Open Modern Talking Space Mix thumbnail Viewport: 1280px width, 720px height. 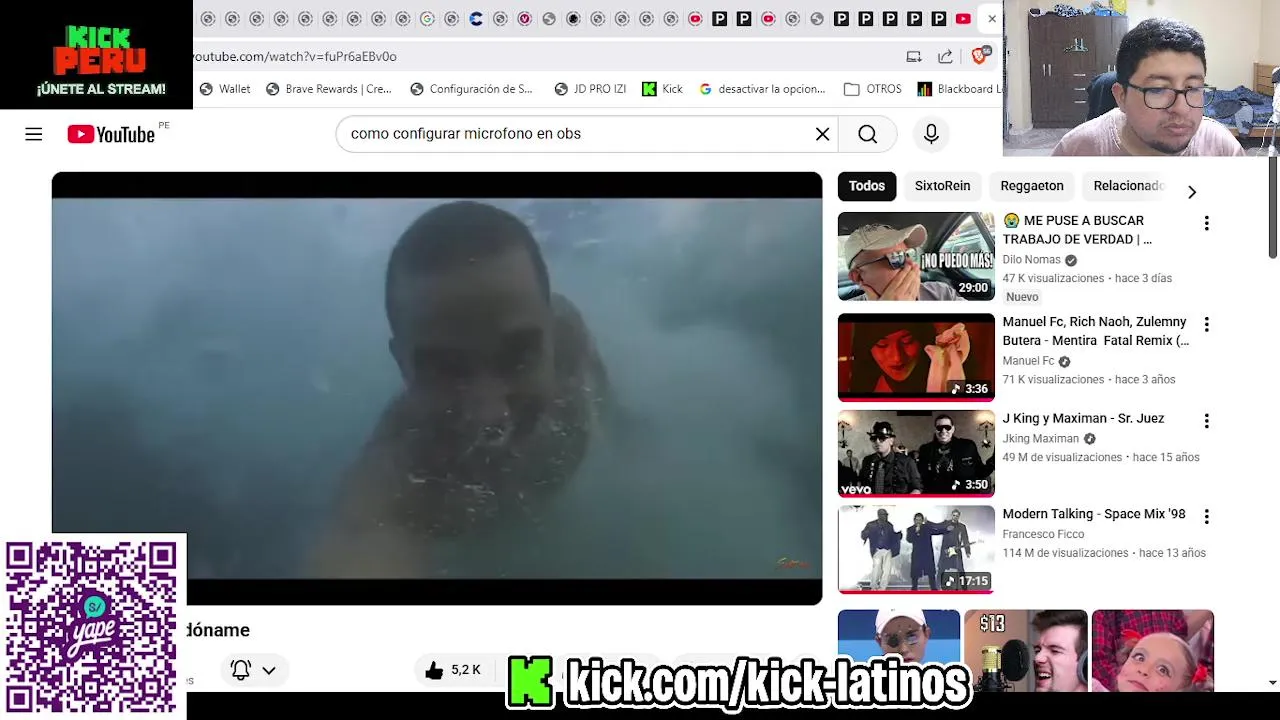pyautogui.click(x=916, y=549)
